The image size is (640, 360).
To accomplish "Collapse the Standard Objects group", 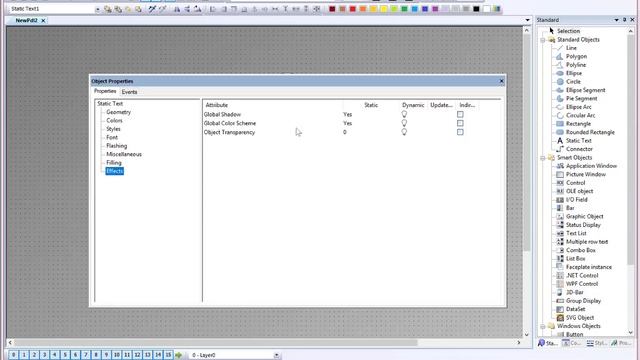I will 543,40.
